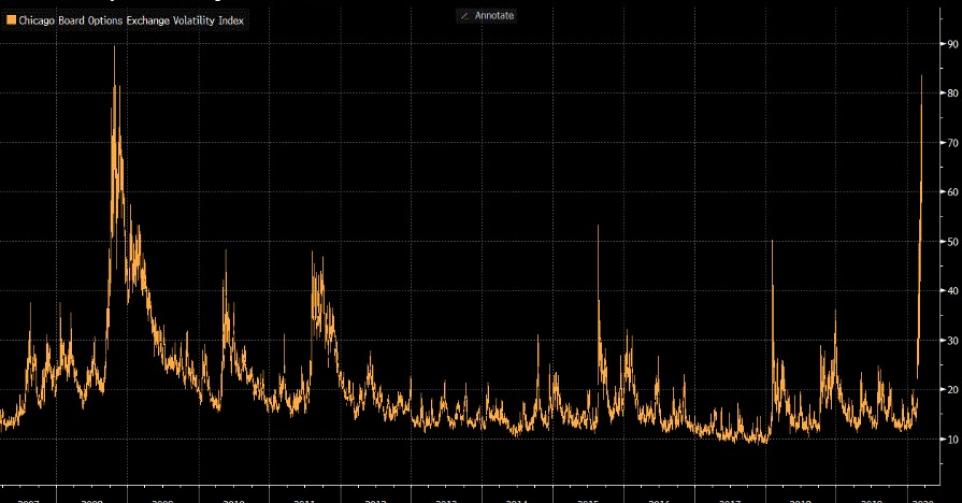Click the top of the 2020 spike

(x=921, y=76)
